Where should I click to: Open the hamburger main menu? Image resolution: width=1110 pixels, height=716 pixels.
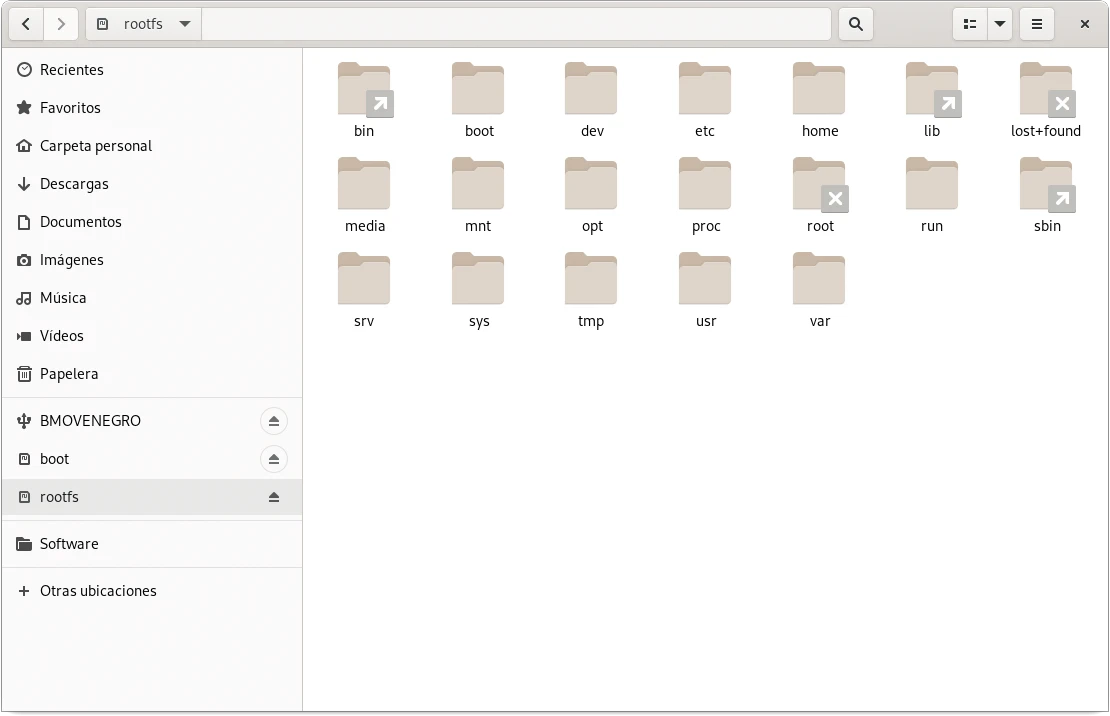point(1037,24)
